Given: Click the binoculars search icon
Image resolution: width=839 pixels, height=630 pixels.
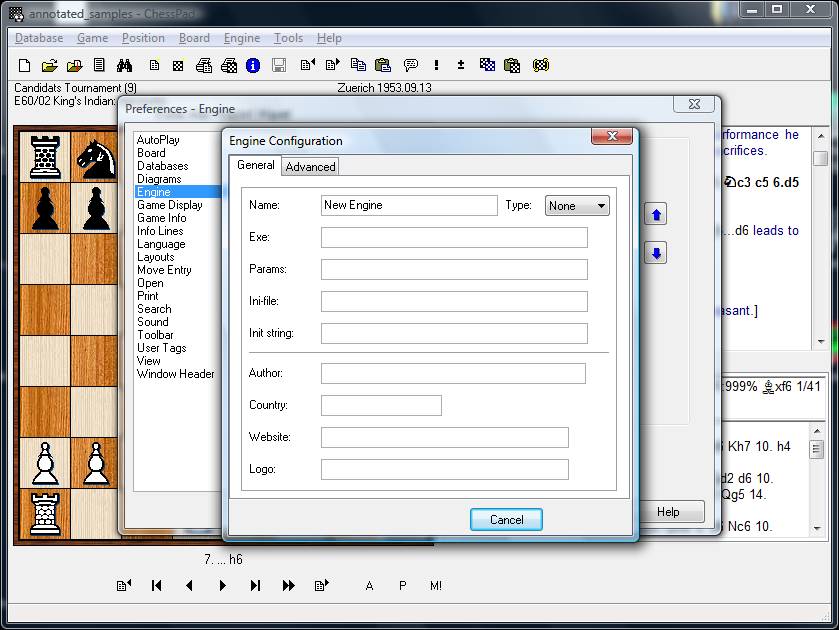Looking at the screenshot, I should click(x=125, y=66).
